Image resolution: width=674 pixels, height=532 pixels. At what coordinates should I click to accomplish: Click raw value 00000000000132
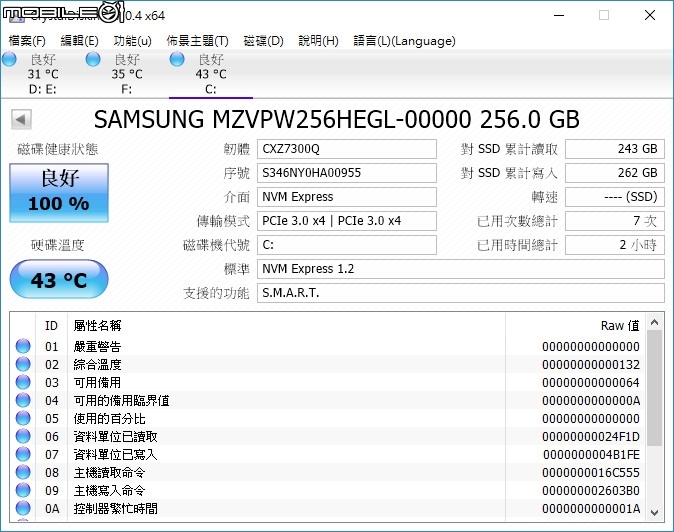coord(591,364)
